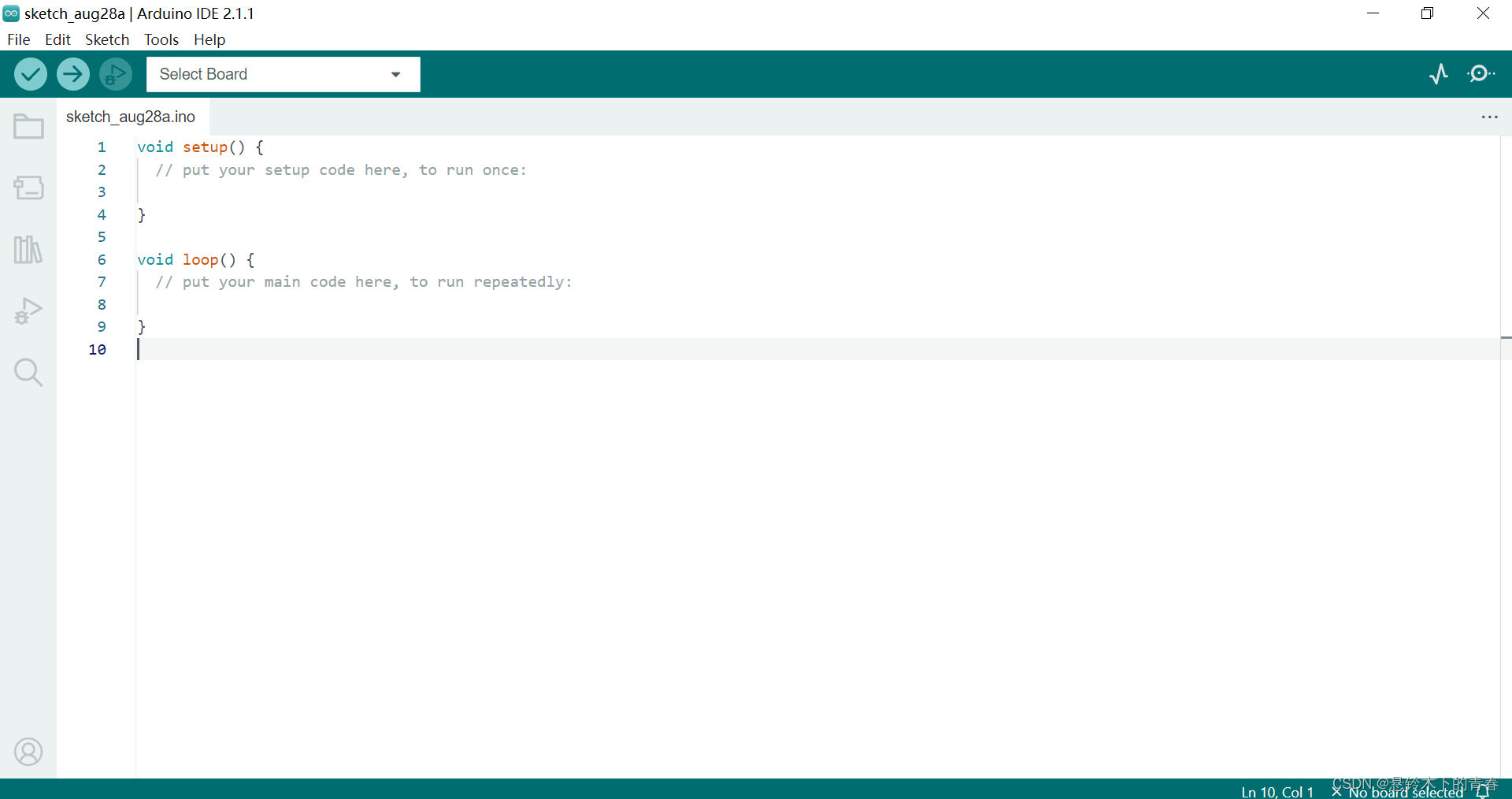Viewport: 1512px width, 799px height.
Task: Open the Select Board dropdown
Action: [x=283, y=74]
